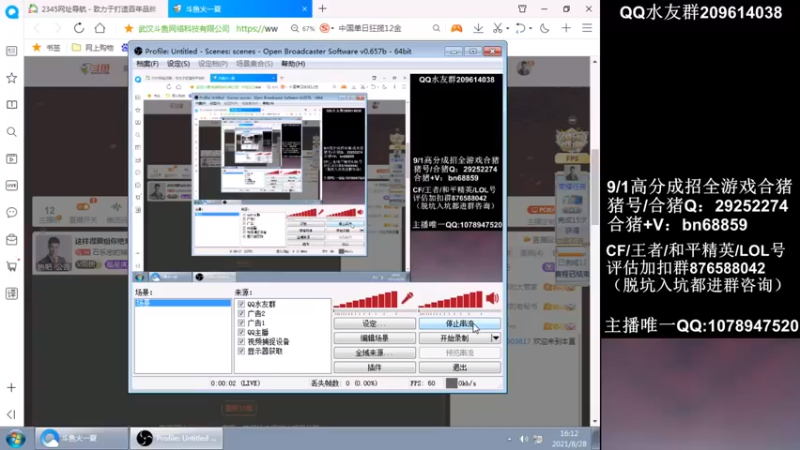
Task: Select the 场景 item in scenes list
Action: (183, 303)
